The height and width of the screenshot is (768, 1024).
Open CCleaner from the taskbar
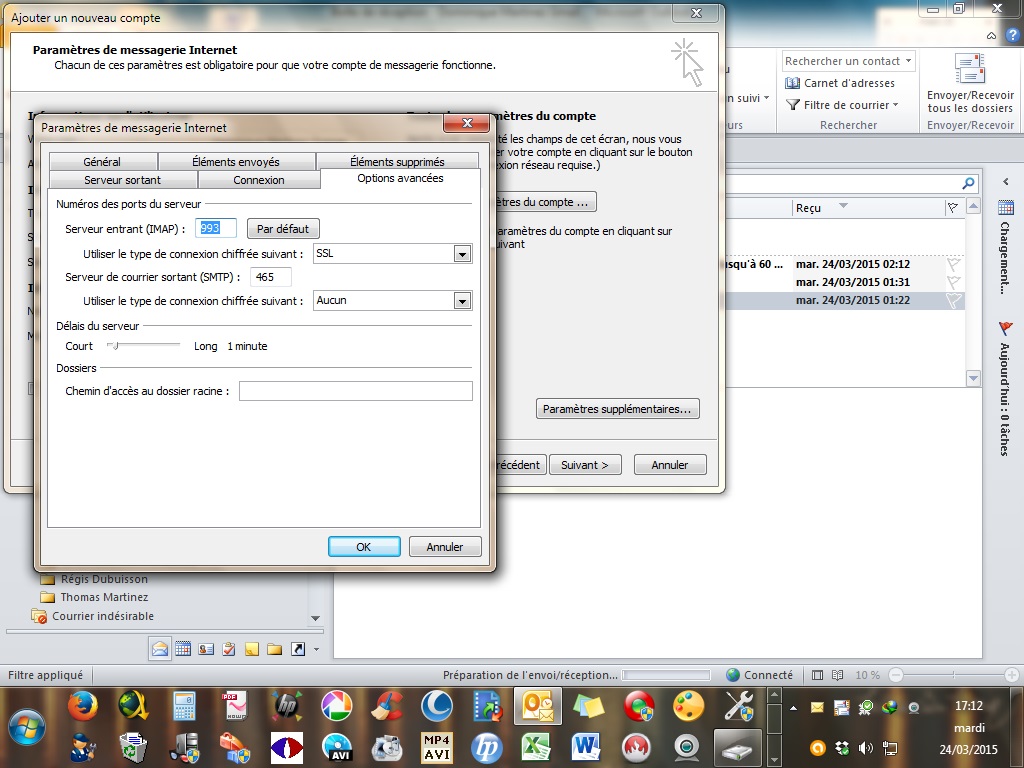pos(387,706)
